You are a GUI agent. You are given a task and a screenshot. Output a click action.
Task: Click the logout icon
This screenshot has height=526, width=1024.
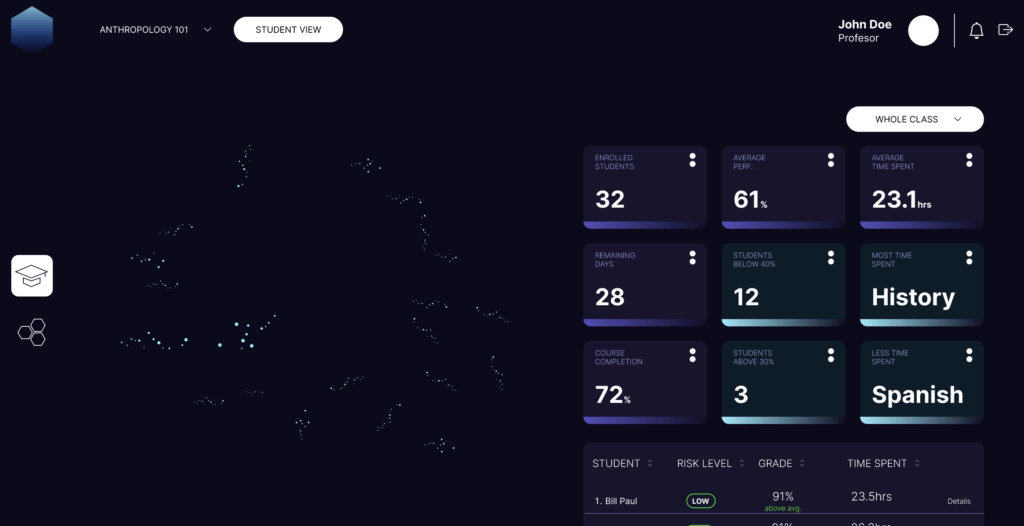(1005, 31)
